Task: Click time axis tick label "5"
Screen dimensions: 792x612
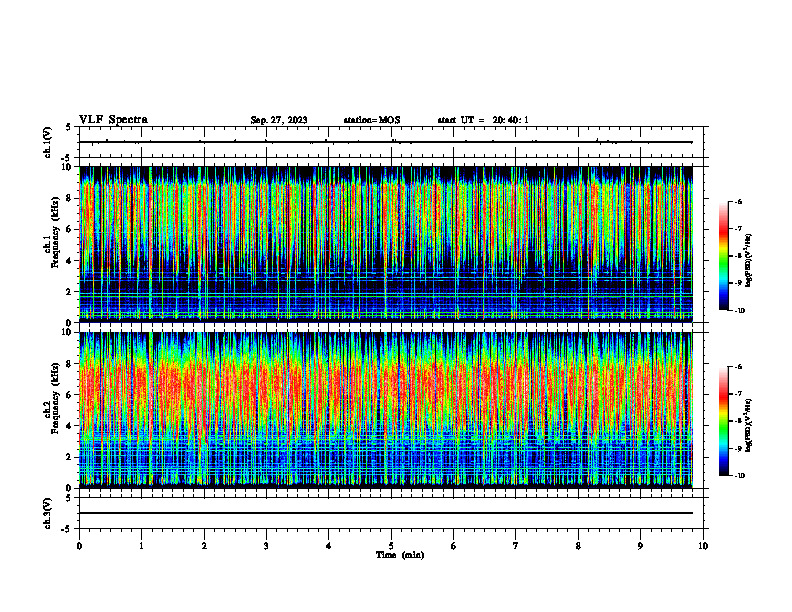Action: pos(391,546)
